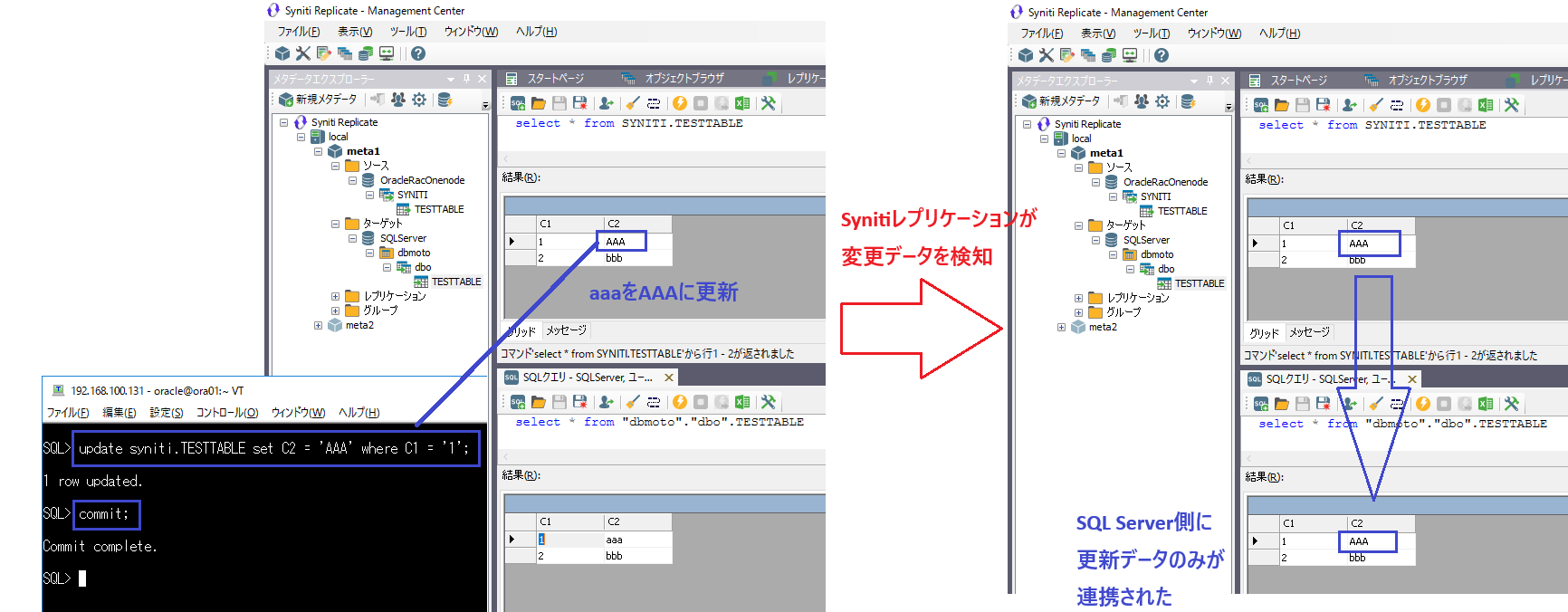
Task: Left window: click Excel export icon above SYNITI.TESTTABLE query
Action: point(742,103)
